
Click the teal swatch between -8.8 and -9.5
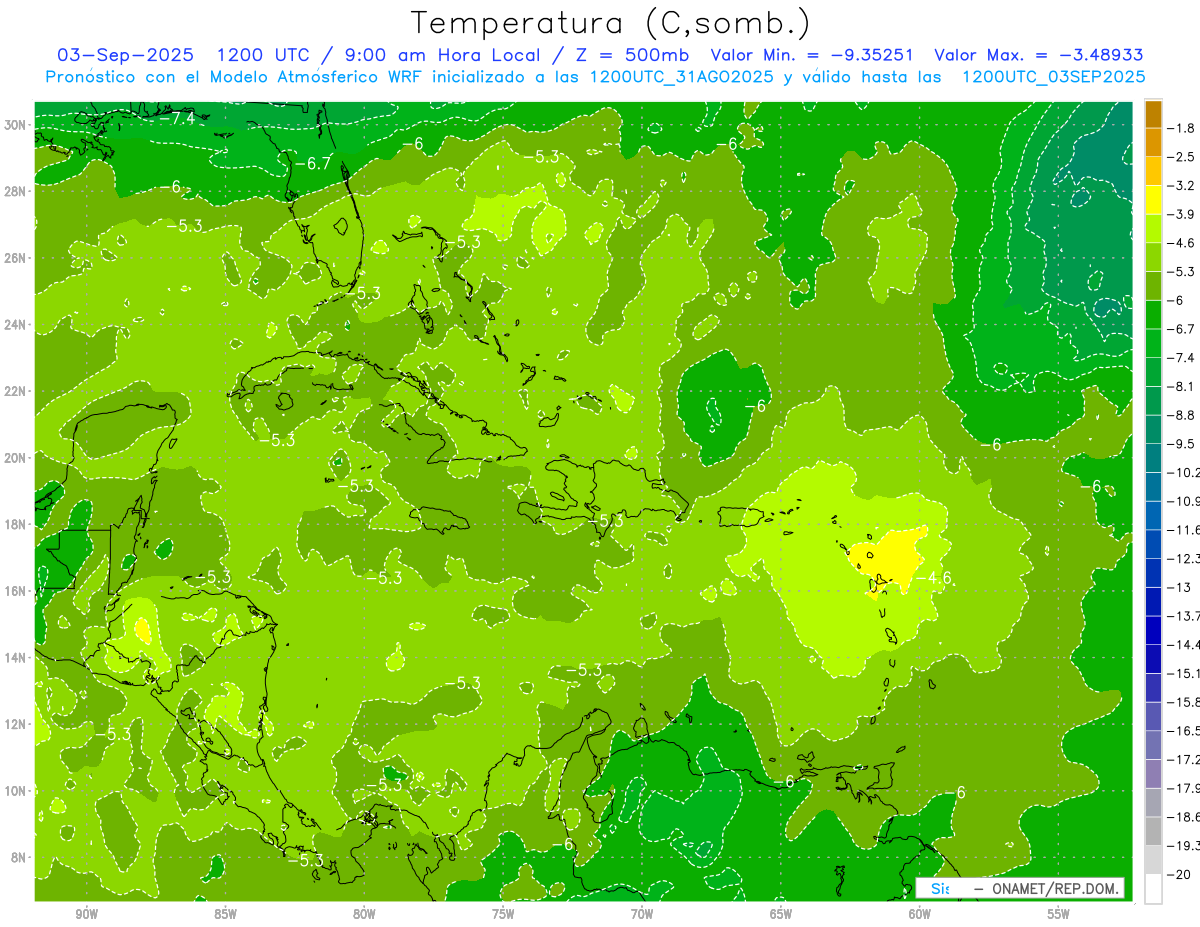[1153, 430]
